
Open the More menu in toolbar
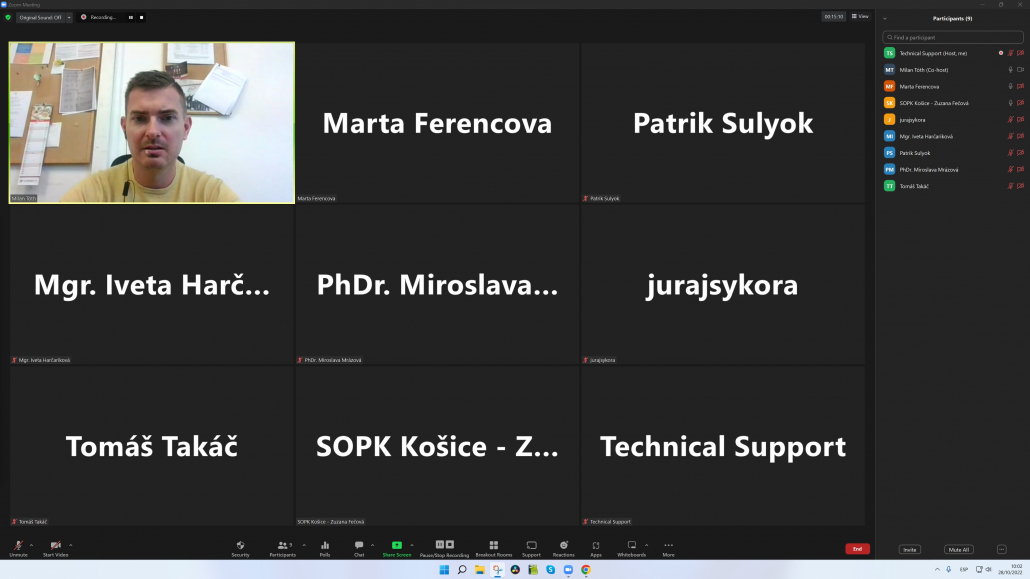668,546
